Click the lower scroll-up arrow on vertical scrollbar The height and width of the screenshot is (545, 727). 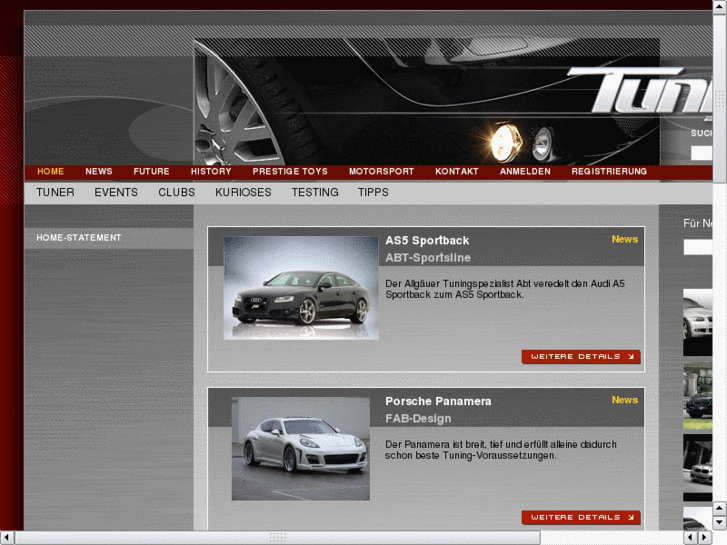720,508
